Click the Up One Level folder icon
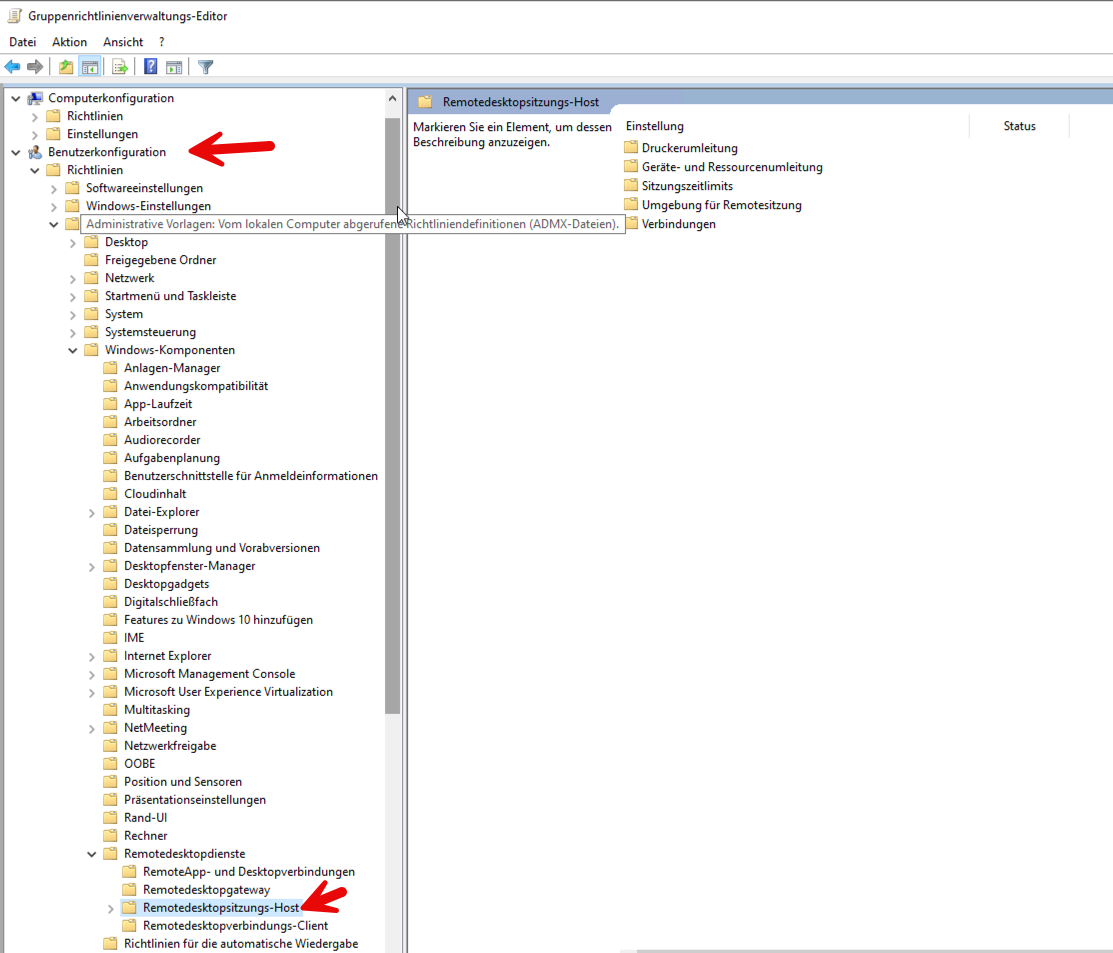This screenshot has height=953, width=1113. [x=66, y=67]
